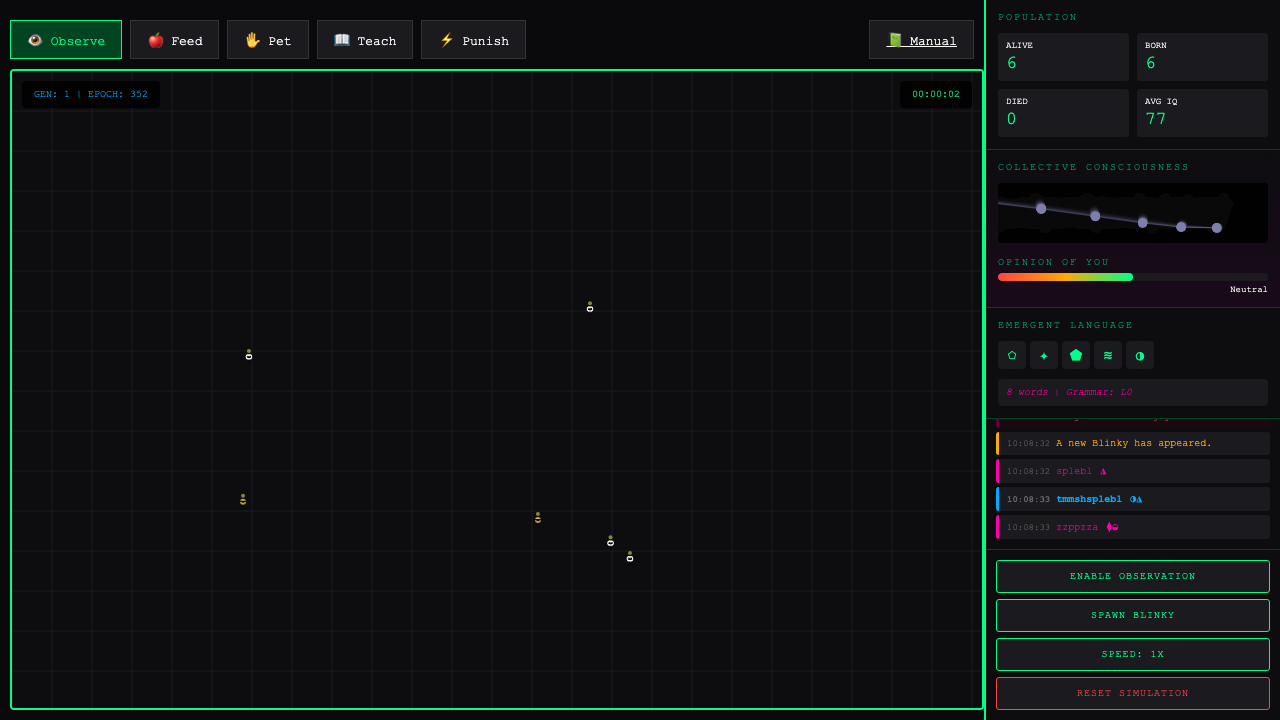The image size is (1280, 720).
Task: Click the sparkle glyph in Emergent Language
Action: 1043,355
